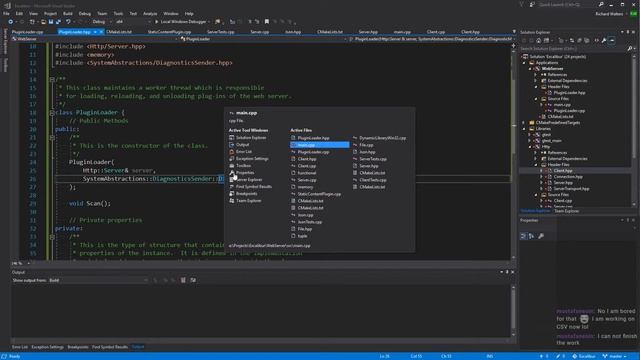Viewport: 640px width, 360px height.
Task: Click the Navigate Backward toolbar icon
Action: coord(11,22)
